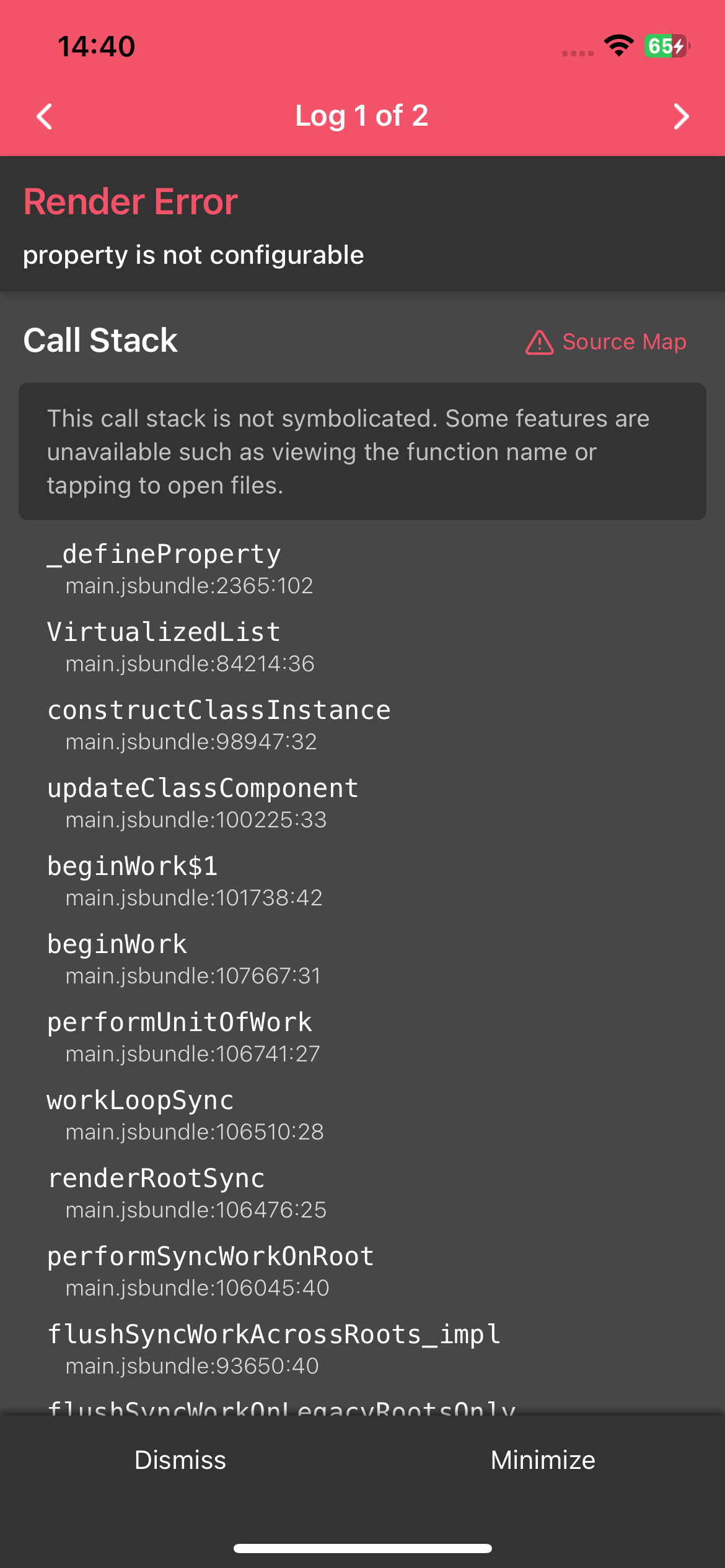Viewport: 725px width, 1568px height.
Task: Select the performSyncWorkOnRoot stack frame
Action: tap(362, 1271)
